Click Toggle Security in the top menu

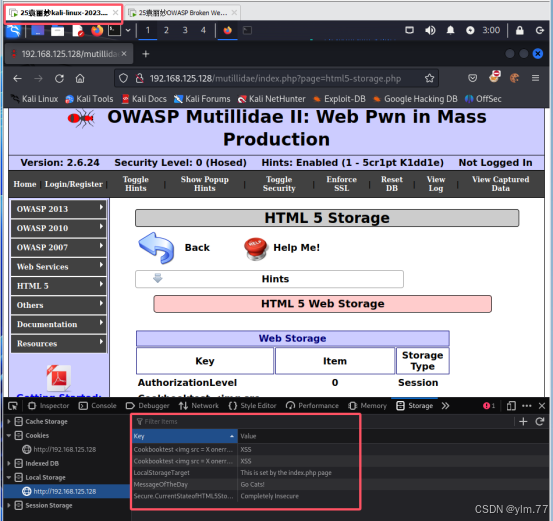click(279, 184)
